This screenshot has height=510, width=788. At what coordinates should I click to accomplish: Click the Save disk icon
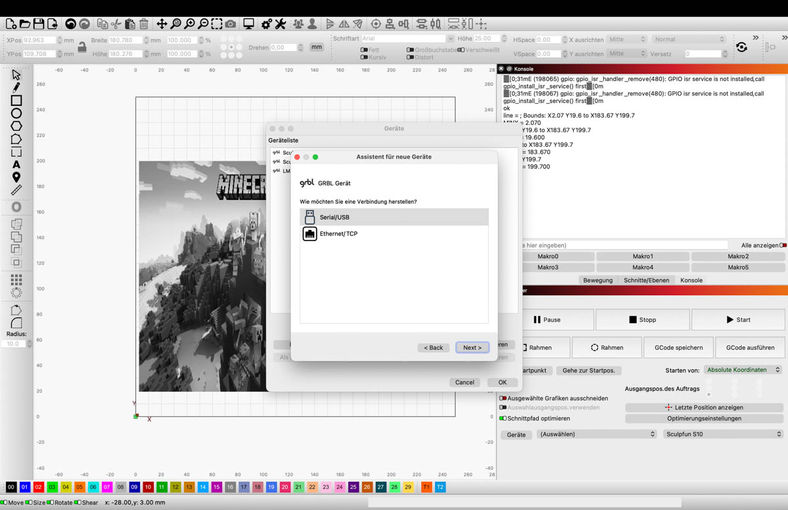point(38,24)
